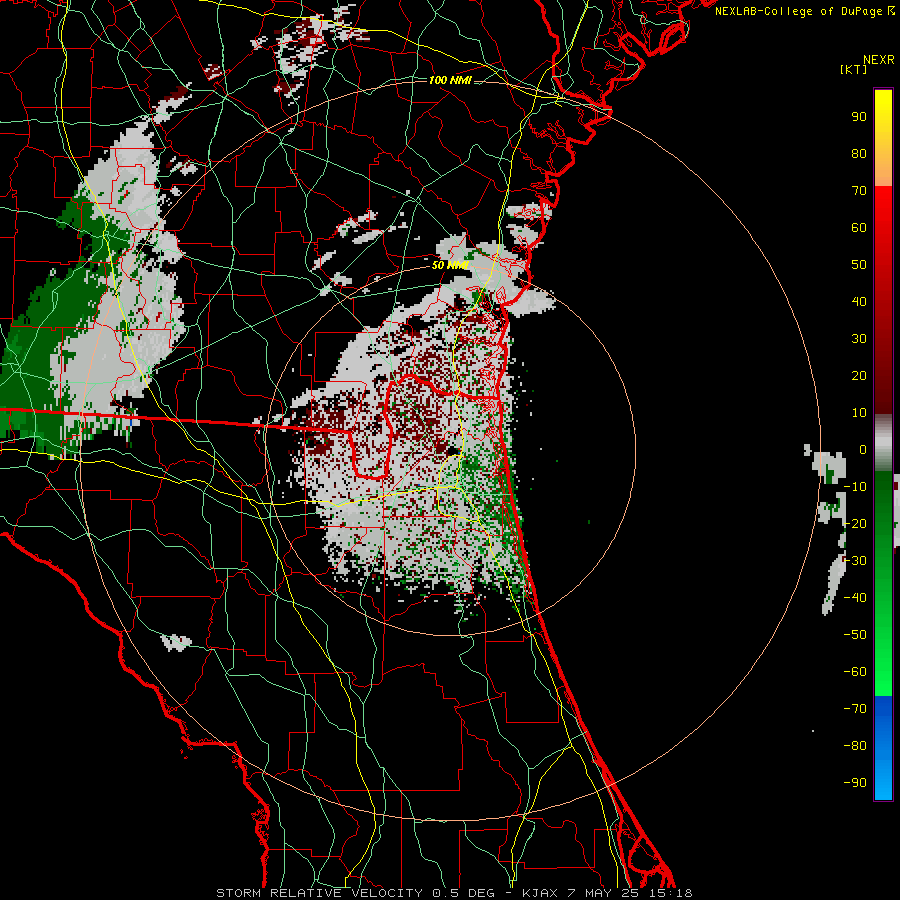Click the yellow top segment of color bar
The image size is (900, 900).
click(883, 138)
